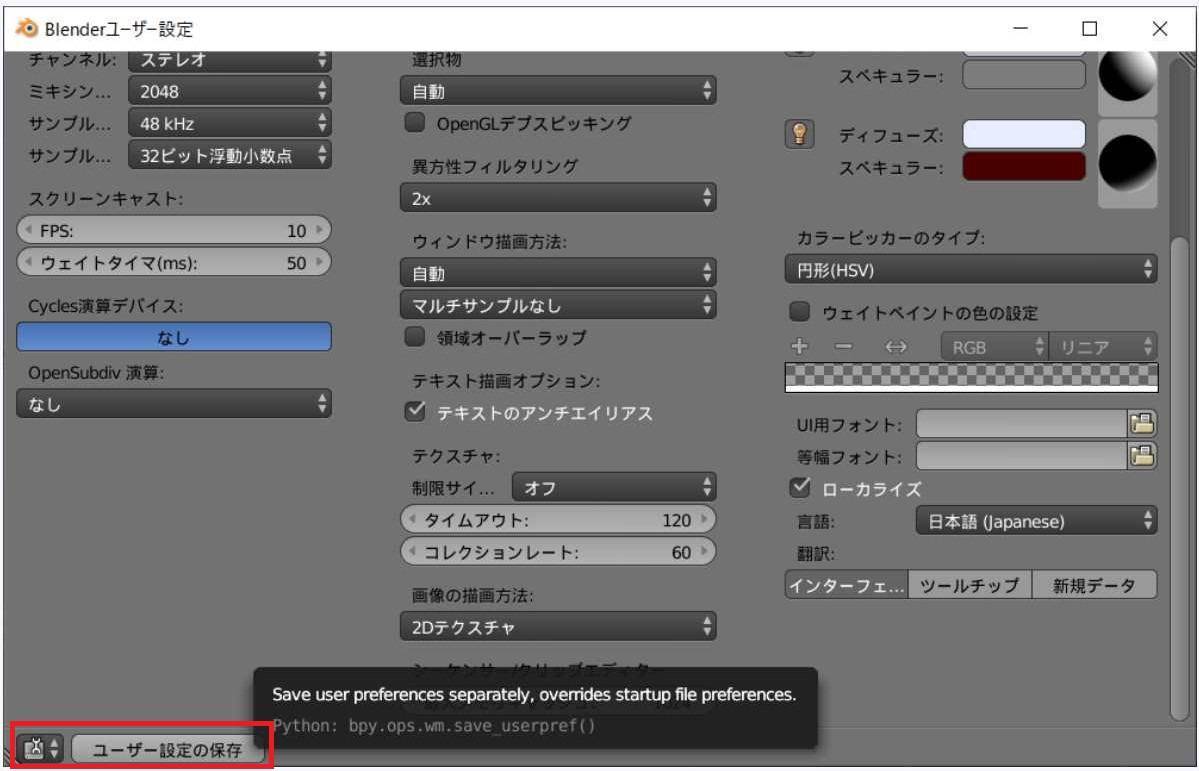
Task: Minimize the Blenderユーザー設定 window
Action: [1020, 28]
